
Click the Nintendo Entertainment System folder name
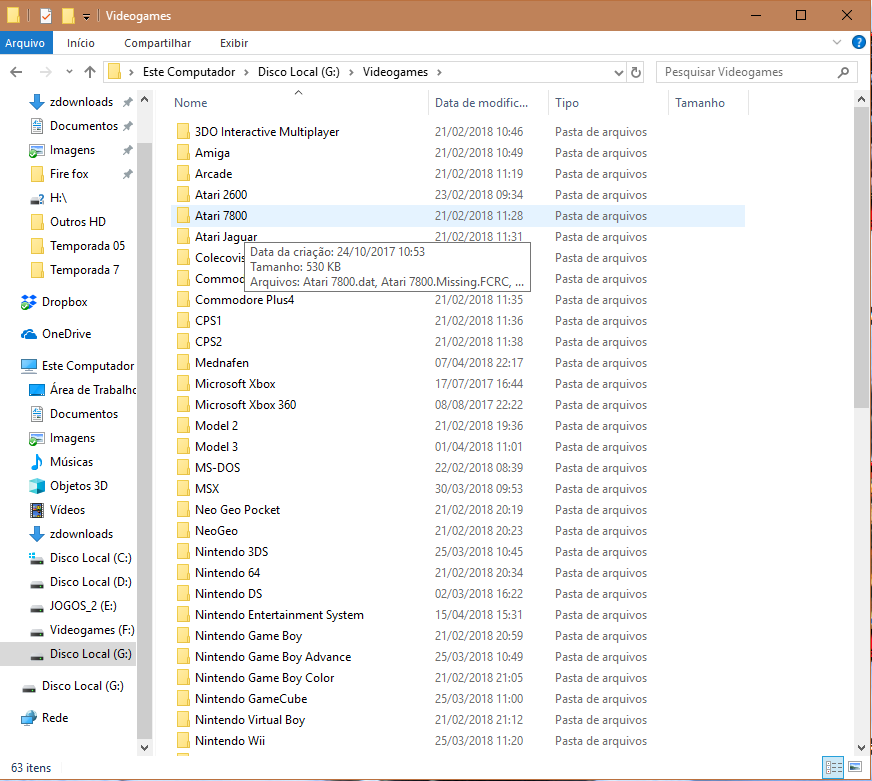[279, 615]
